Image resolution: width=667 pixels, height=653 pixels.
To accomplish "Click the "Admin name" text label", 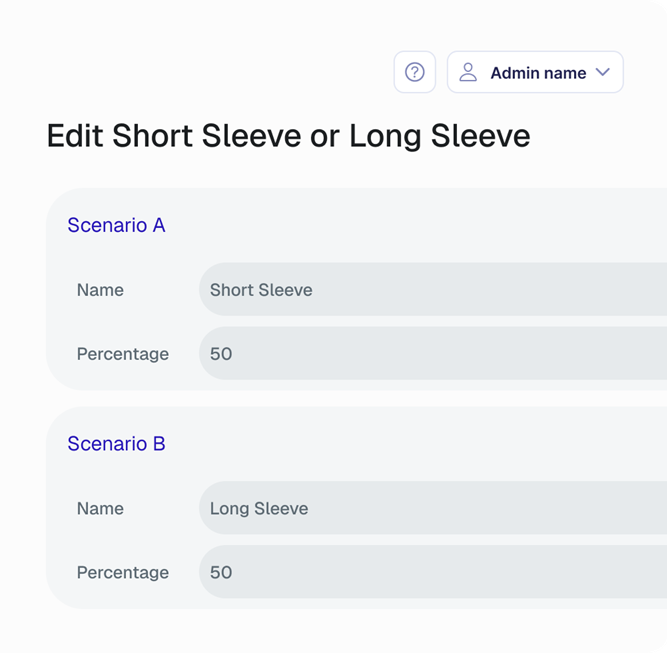I will [538, 73].
